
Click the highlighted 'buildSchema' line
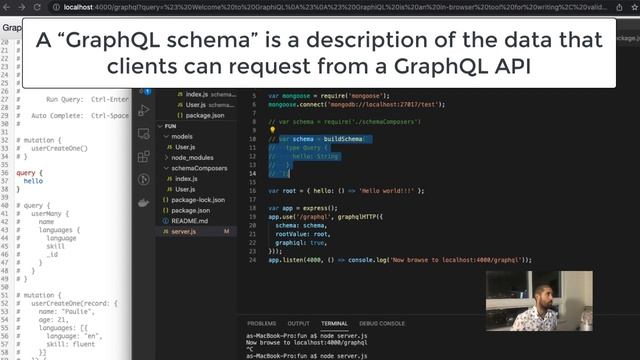320,139
